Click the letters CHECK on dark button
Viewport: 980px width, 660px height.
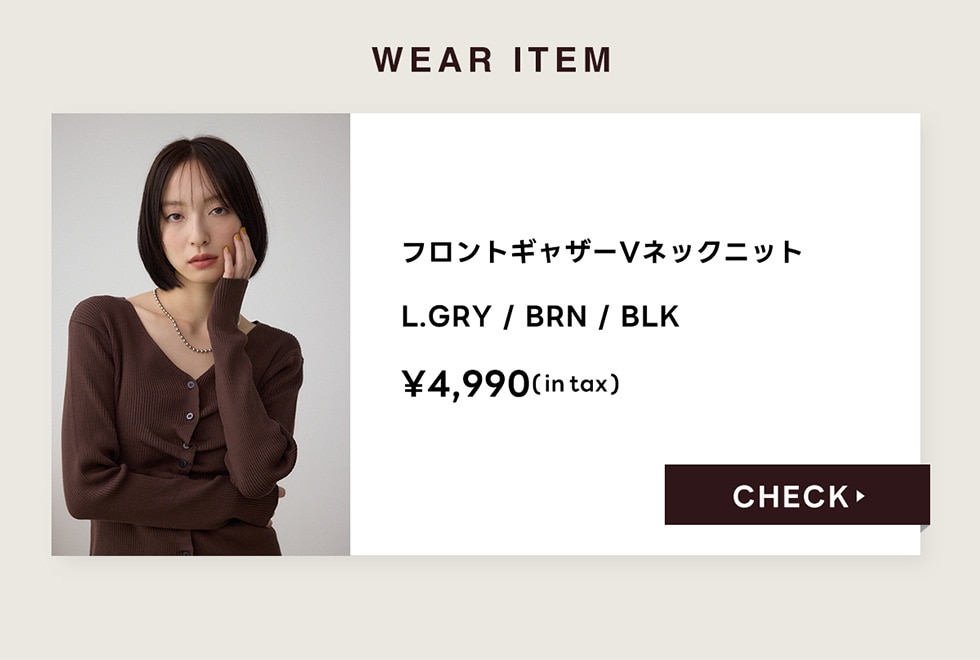pos(791,496)
